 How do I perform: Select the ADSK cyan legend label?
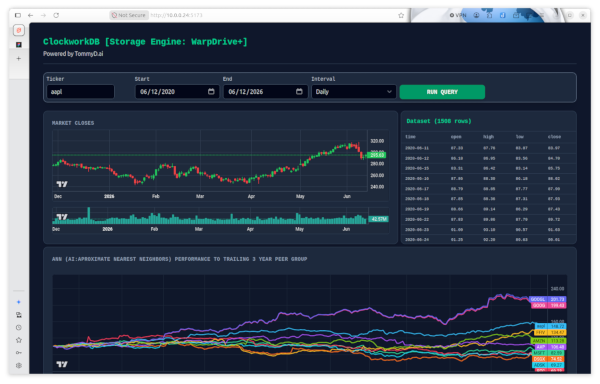pyautogui.click(x=549, y=365)
